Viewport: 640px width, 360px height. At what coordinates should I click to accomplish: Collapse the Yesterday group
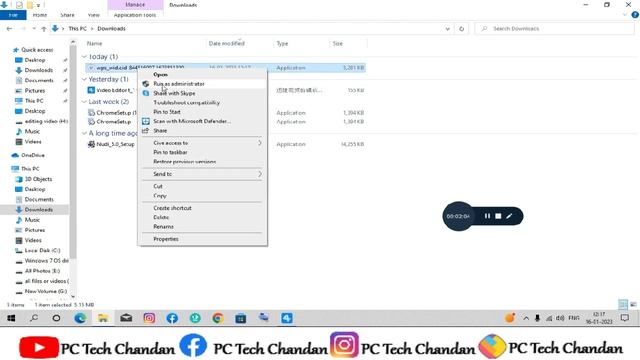pos(84,79)
